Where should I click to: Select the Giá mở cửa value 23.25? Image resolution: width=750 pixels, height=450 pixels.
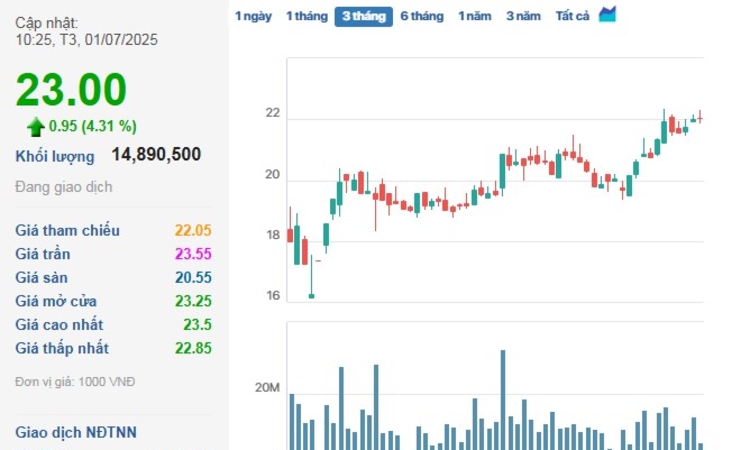[x=193, y=301]
